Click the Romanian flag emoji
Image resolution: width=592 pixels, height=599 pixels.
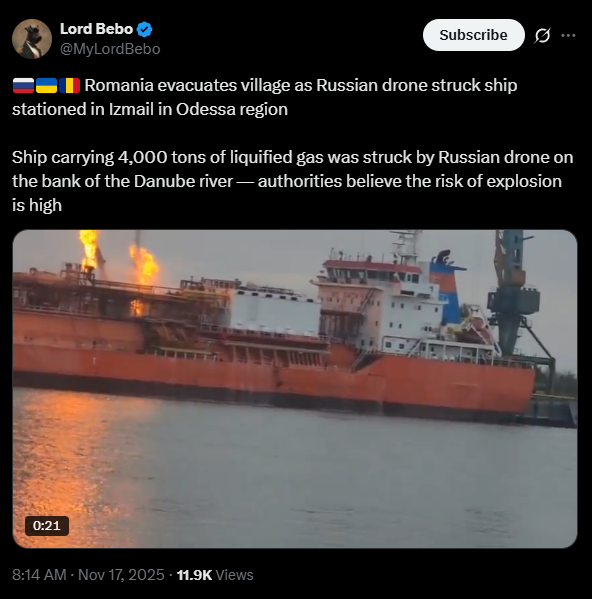tap(69, 86)
